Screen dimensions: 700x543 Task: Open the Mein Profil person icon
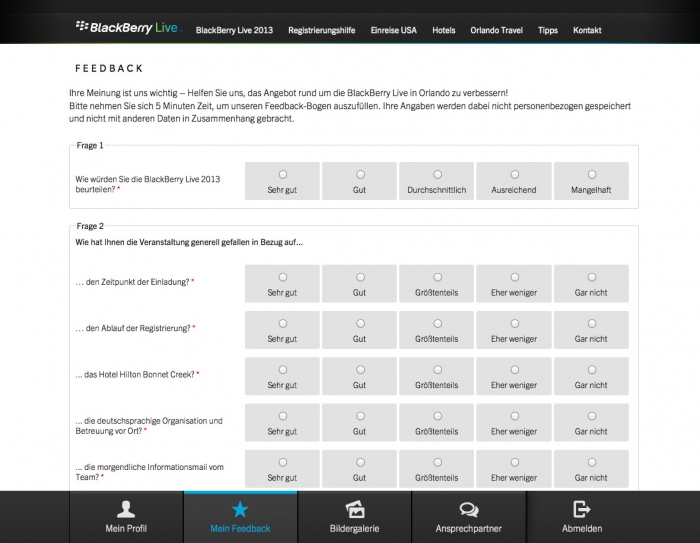pyautogui.click(x=126, y=509)
